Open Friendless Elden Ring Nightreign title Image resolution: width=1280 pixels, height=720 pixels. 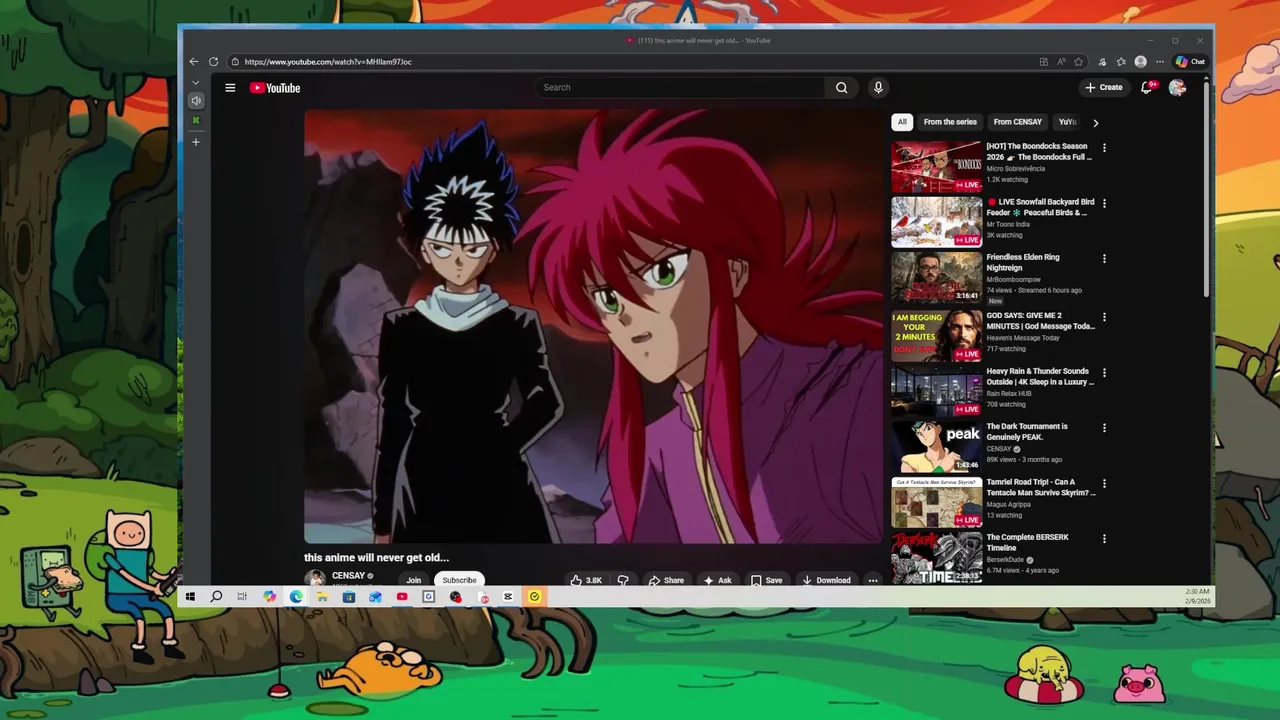[1023, 262]
